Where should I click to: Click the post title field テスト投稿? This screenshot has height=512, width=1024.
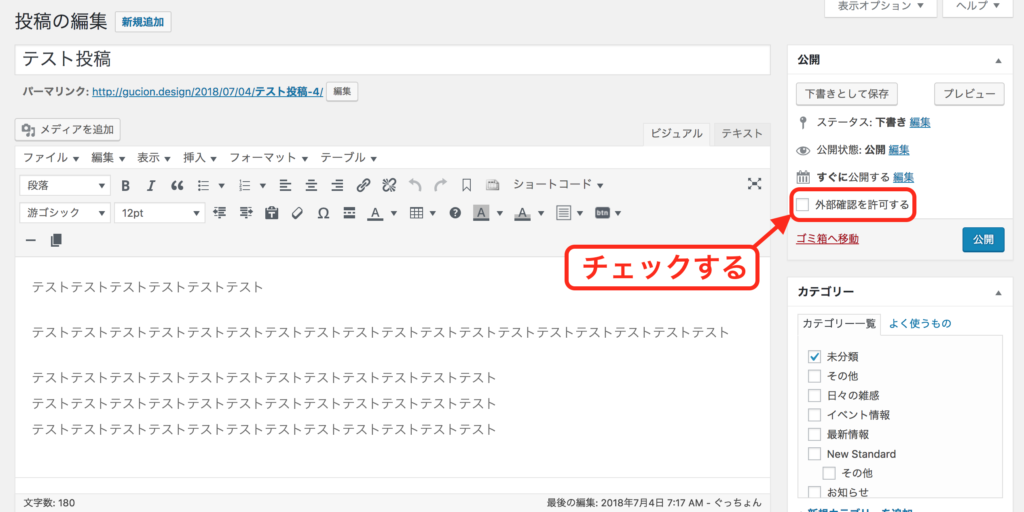[x=392, y=59]
